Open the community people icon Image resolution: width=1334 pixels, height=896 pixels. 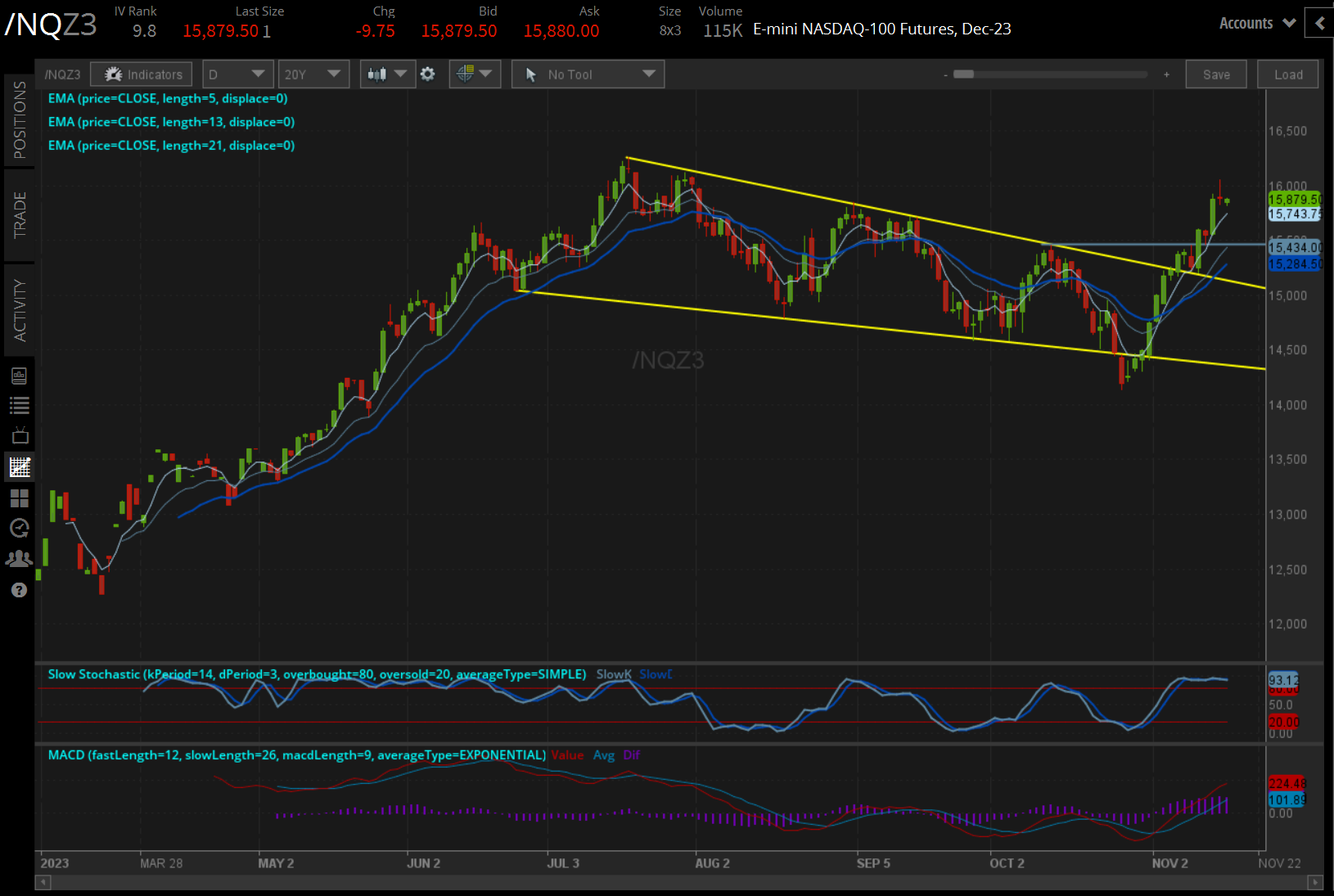(20, 559)
